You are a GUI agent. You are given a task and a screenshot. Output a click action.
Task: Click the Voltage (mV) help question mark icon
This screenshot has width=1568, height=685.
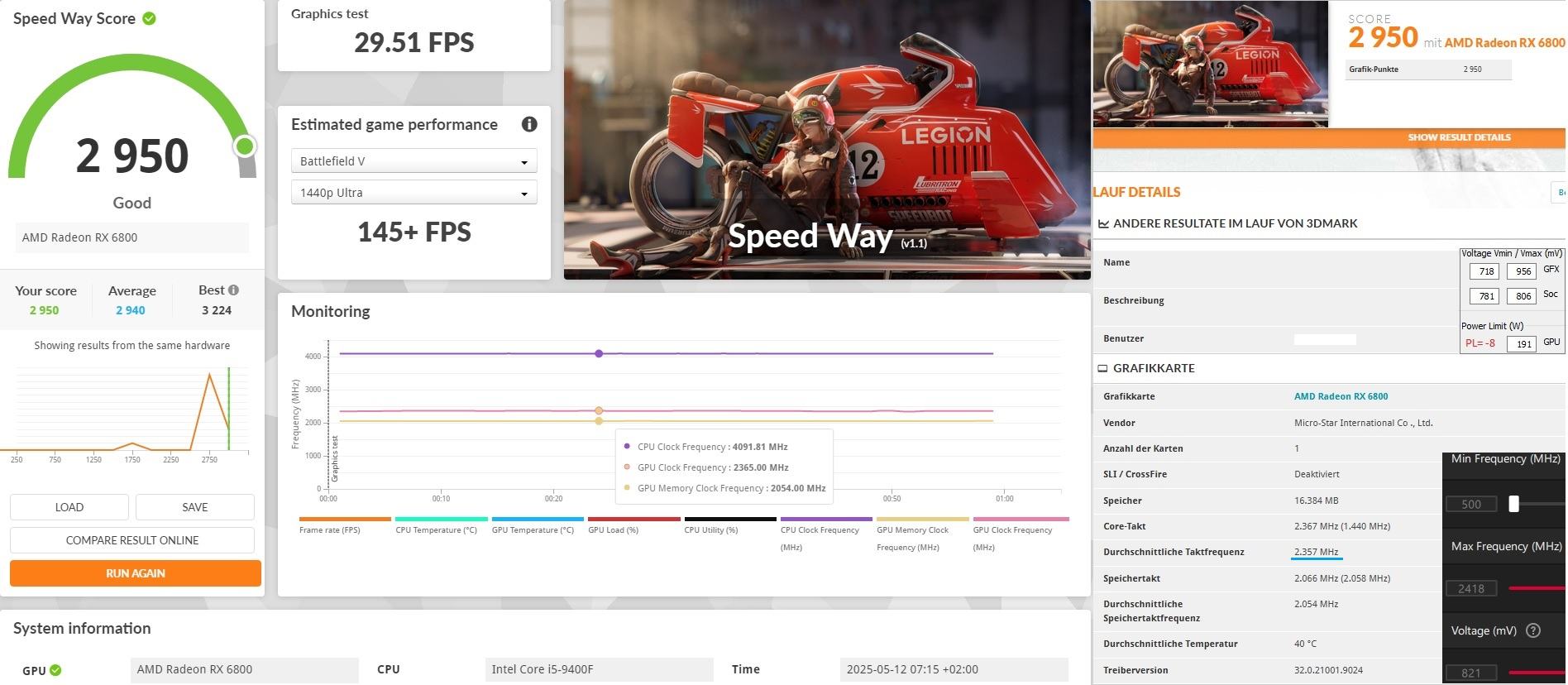[x=1532, y=630]
